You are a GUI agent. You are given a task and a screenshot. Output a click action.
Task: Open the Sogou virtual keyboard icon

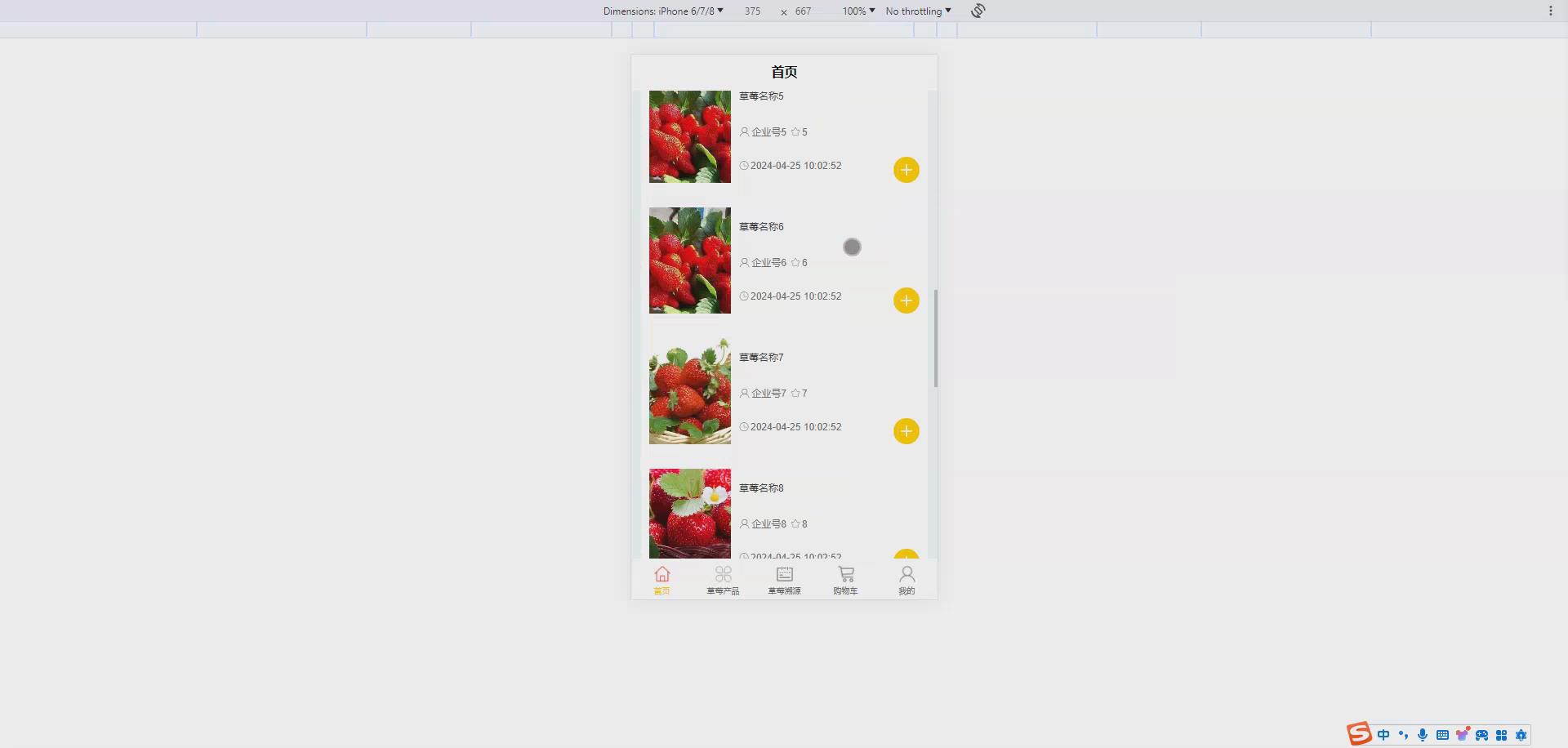point(1442,735)
